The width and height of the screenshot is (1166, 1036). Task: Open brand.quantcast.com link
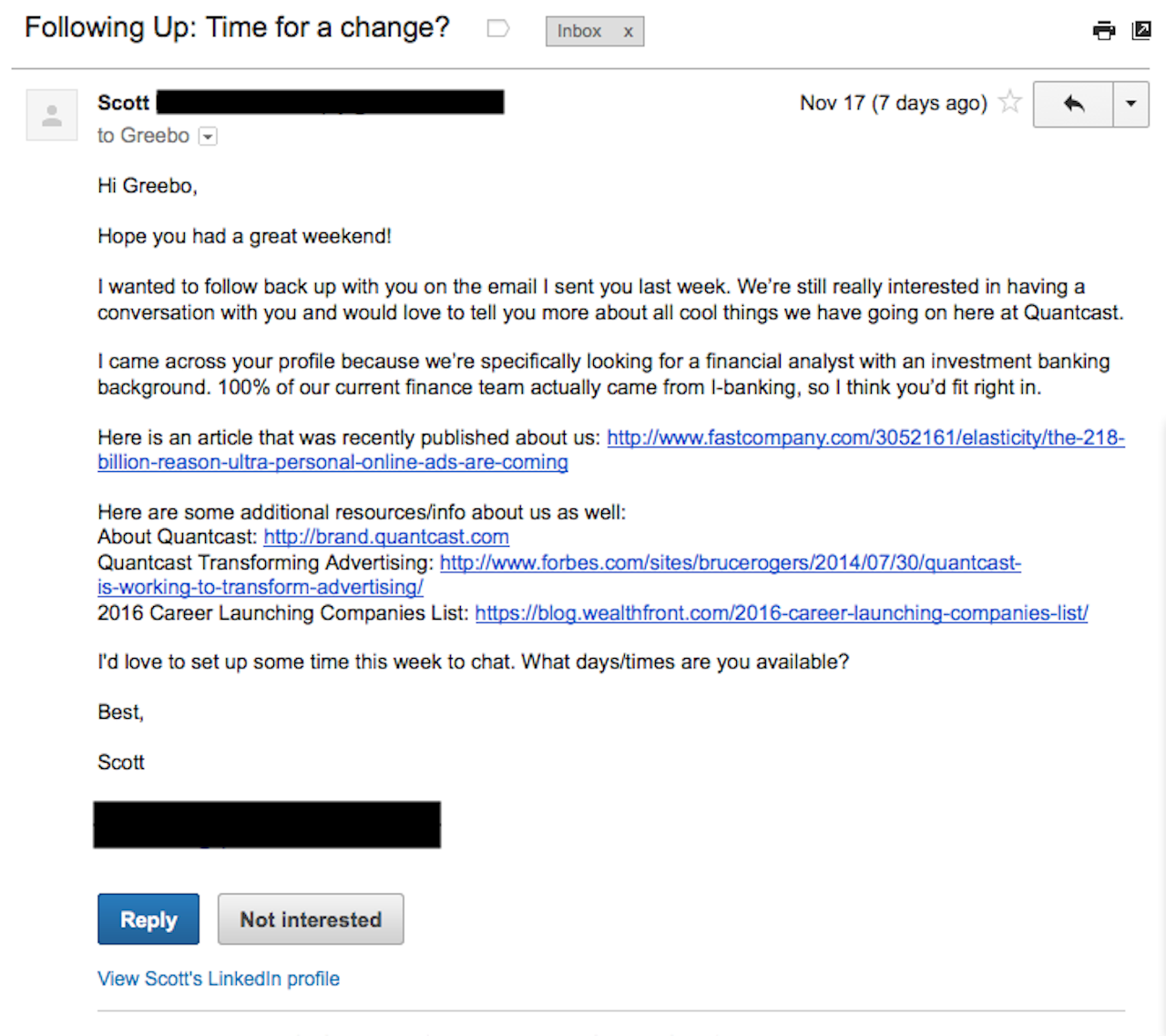click(x=386, y=538)
